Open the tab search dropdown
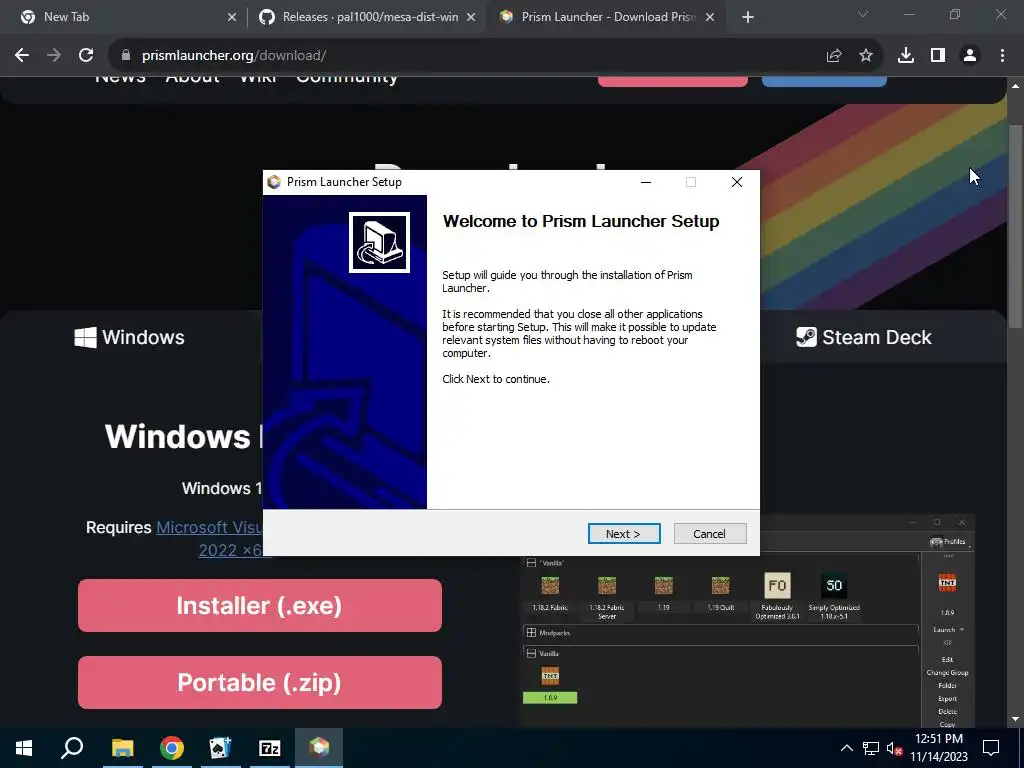Viewport: 1024px width, 768px height. pos(863,14)
